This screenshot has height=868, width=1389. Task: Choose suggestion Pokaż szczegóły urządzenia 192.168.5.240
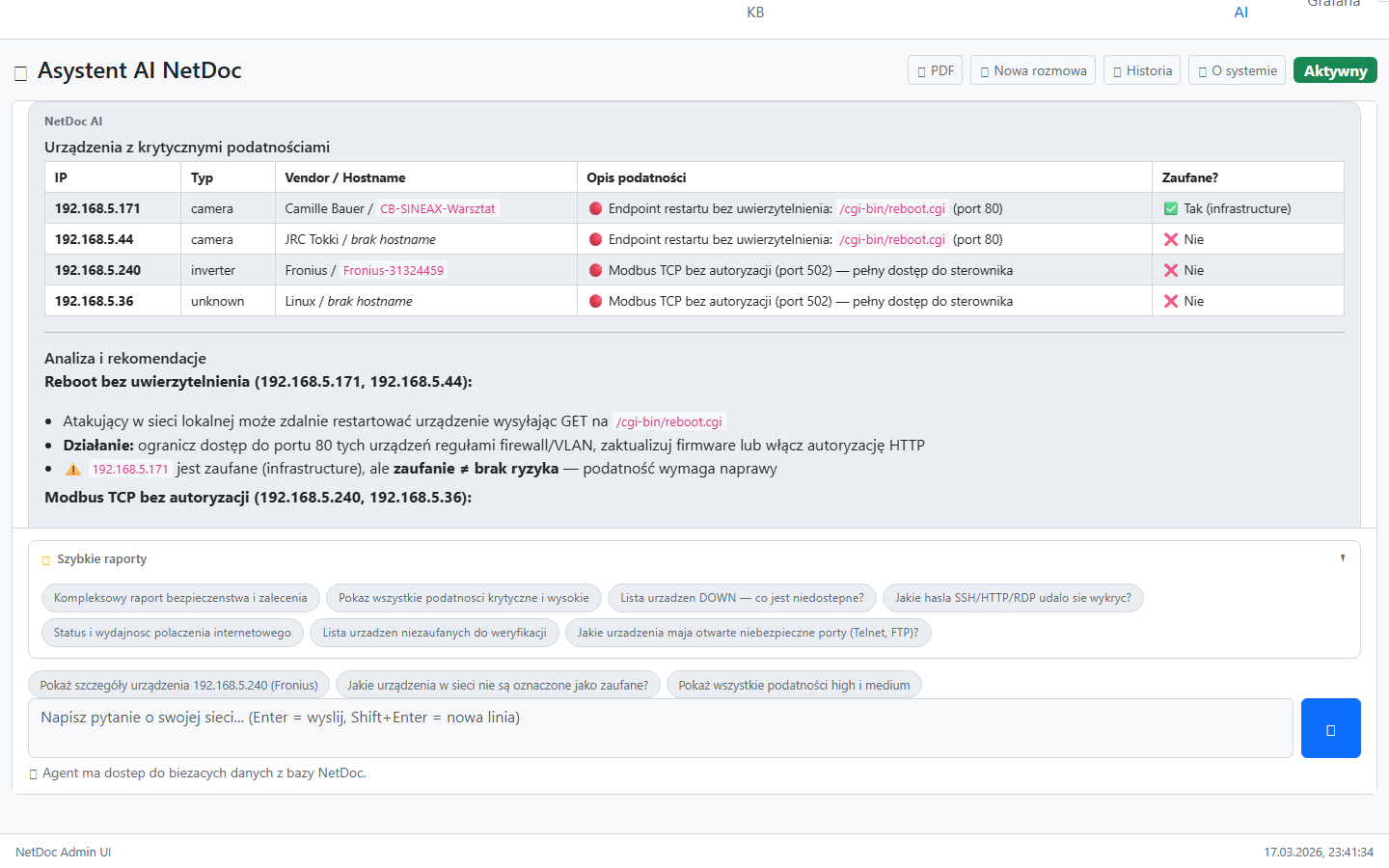pyautogui.click(x=178, y=685)
